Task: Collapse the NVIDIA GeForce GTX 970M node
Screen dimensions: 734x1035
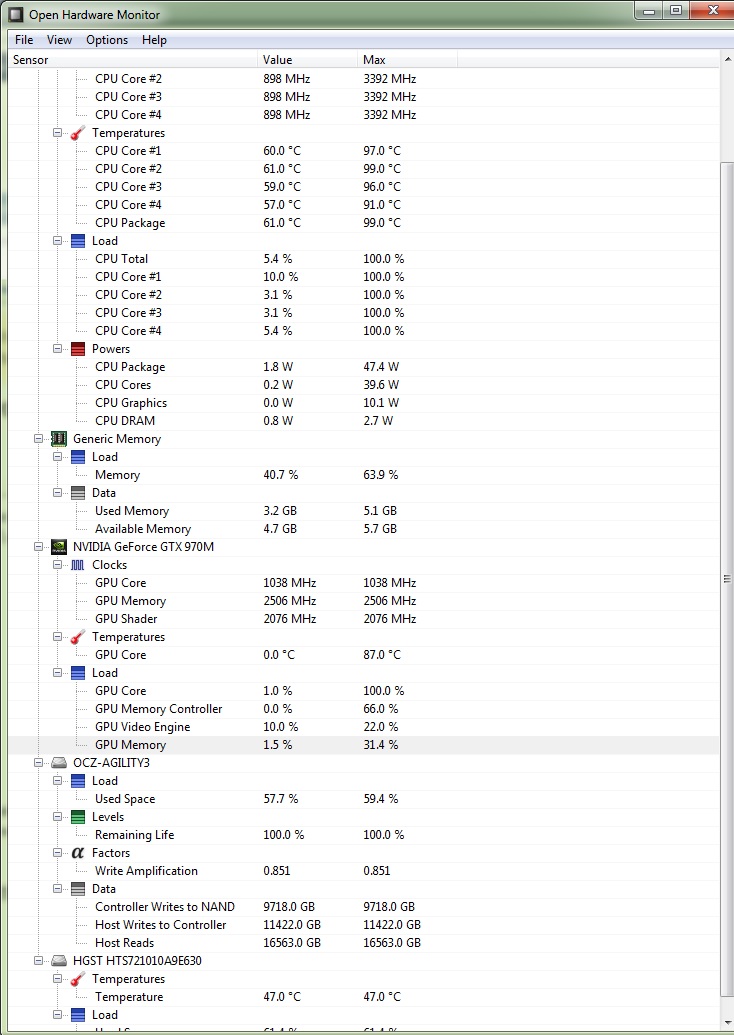Action: 39,547
